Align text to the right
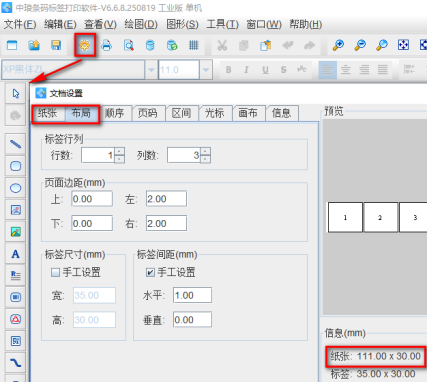 [364, 70]
